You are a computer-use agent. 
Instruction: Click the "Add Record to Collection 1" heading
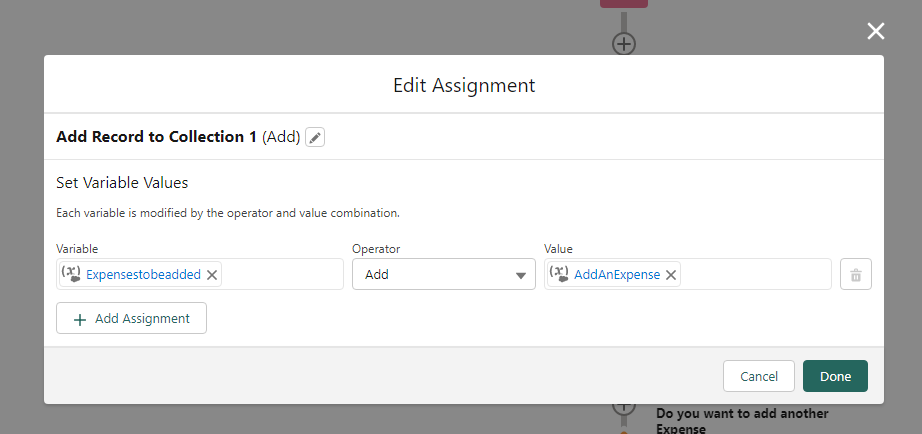pyautogui.click(x=156, y=137)
